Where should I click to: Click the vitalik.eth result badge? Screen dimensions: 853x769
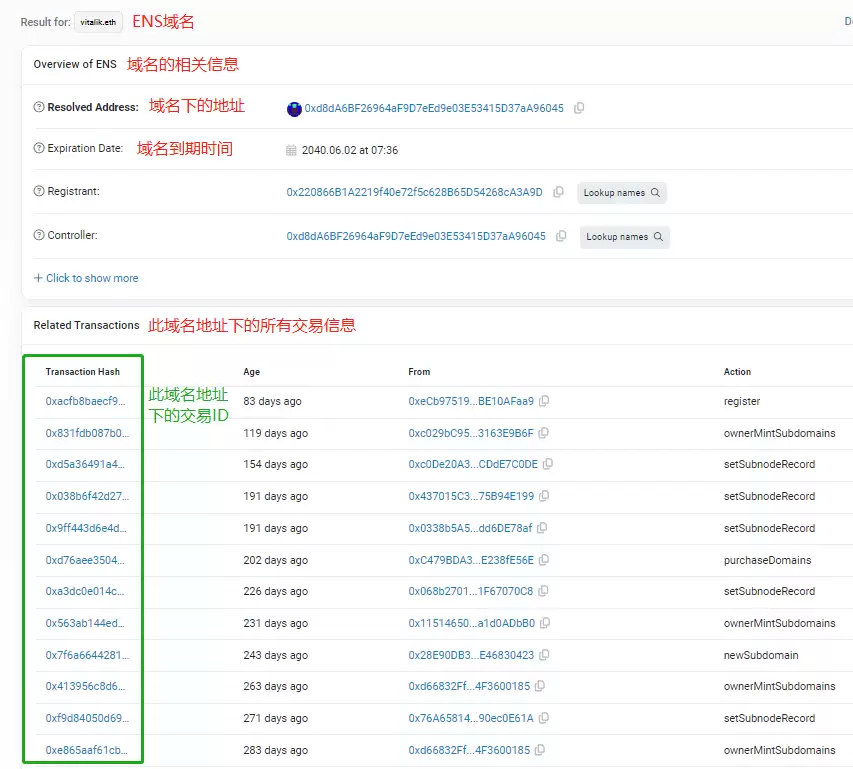pyautogui.click(x=98, y=21)
